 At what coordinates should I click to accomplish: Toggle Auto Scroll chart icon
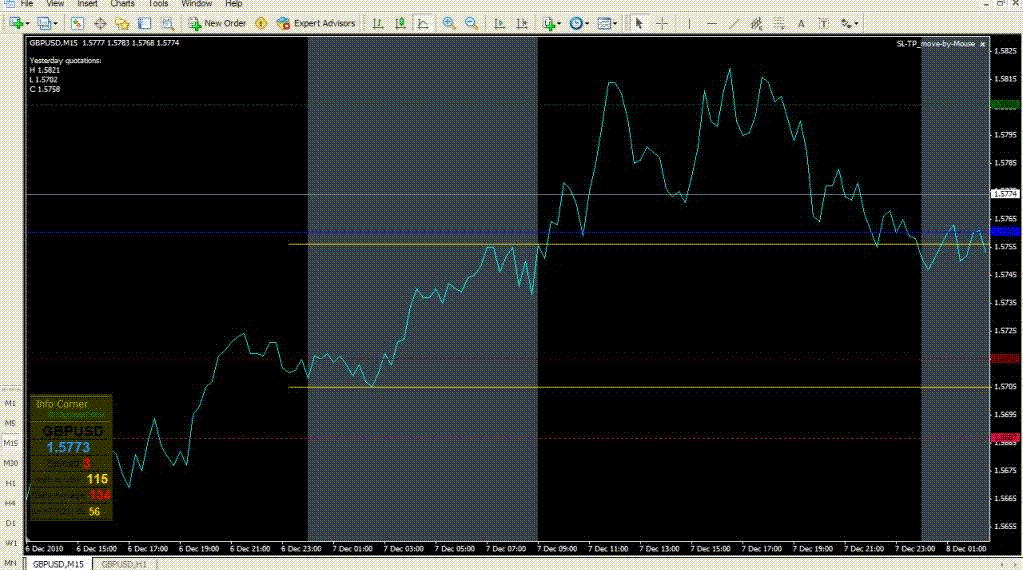coord(499,23)
